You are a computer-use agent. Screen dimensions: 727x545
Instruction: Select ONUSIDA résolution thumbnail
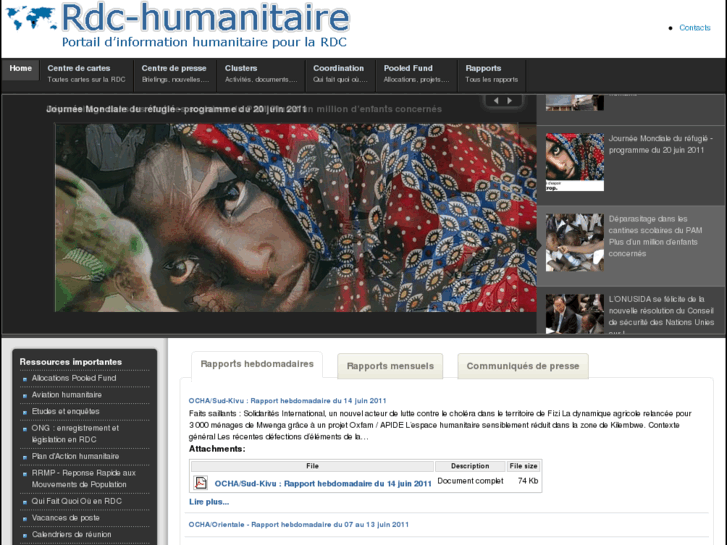pos(574,314)
